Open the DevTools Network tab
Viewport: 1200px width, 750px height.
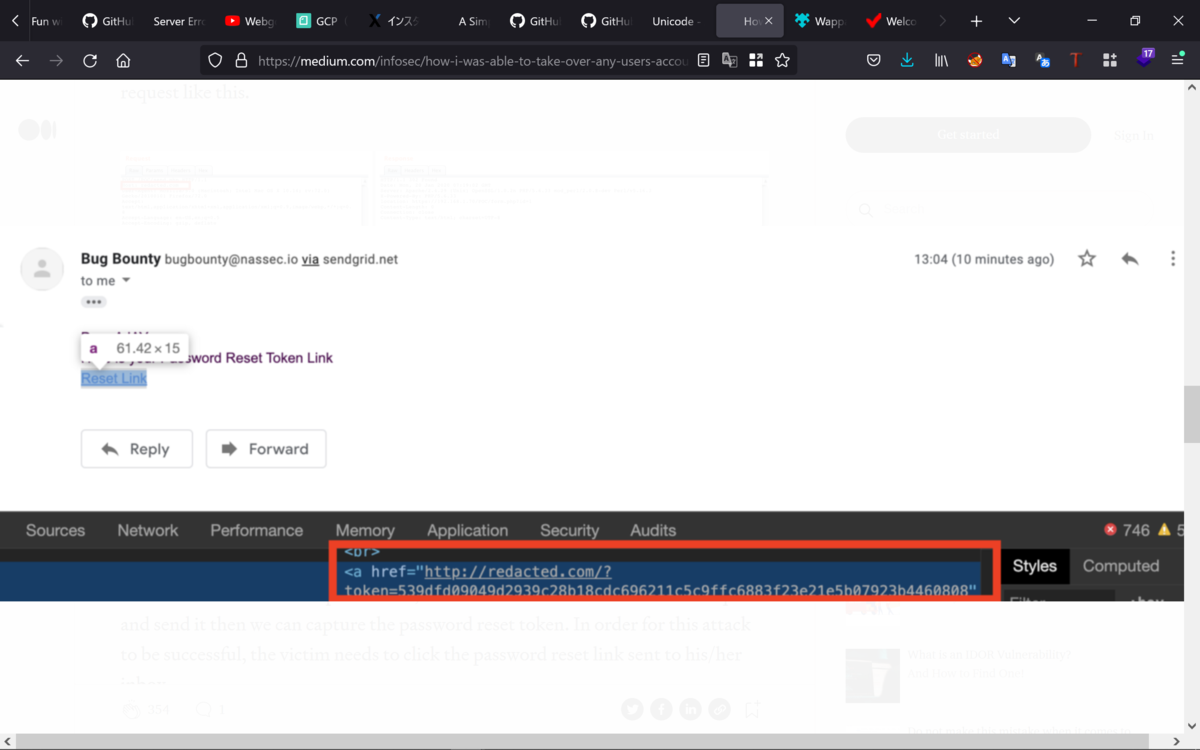[x=148, y=531]
